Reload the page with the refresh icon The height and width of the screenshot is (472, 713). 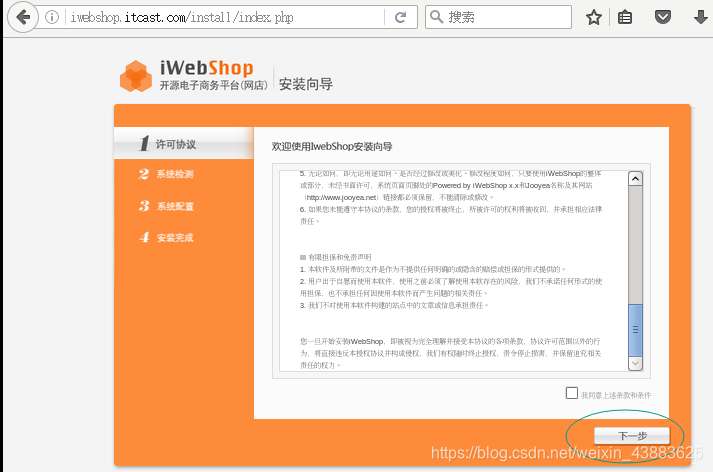click(x=401, y=17)
